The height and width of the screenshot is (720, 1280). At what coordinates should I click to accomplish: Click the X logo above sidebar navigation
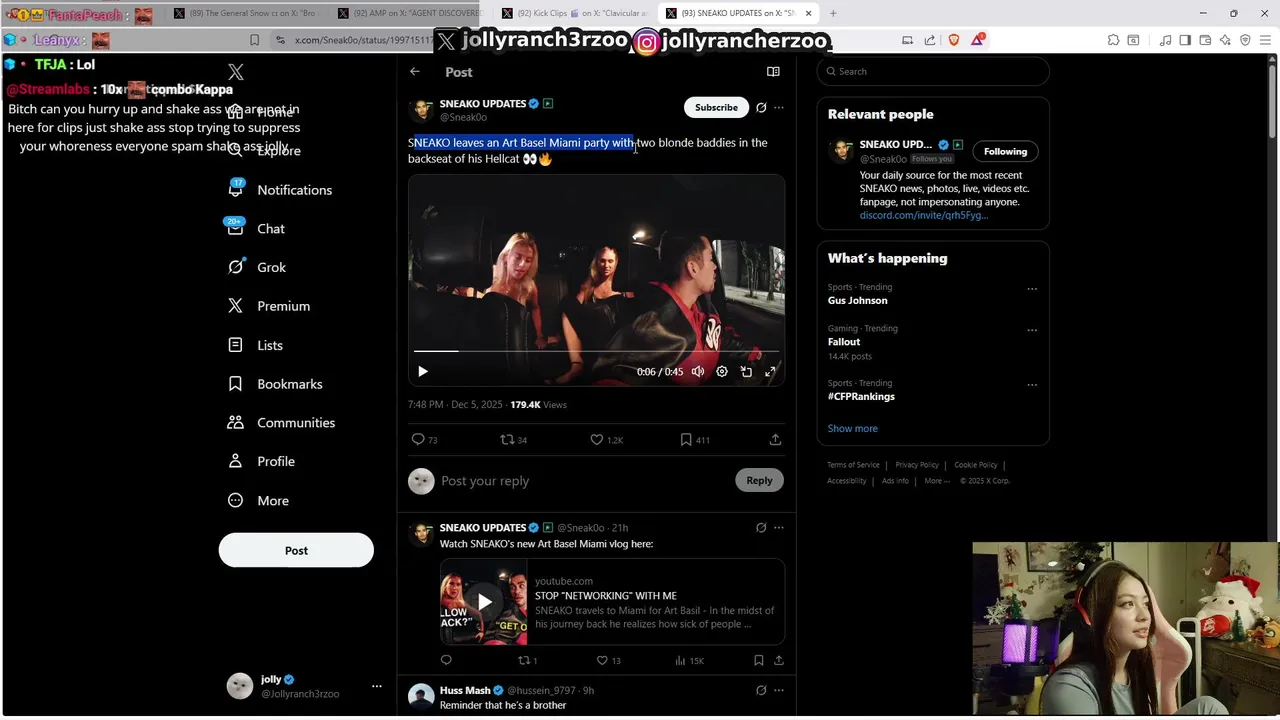pos(236,72)
